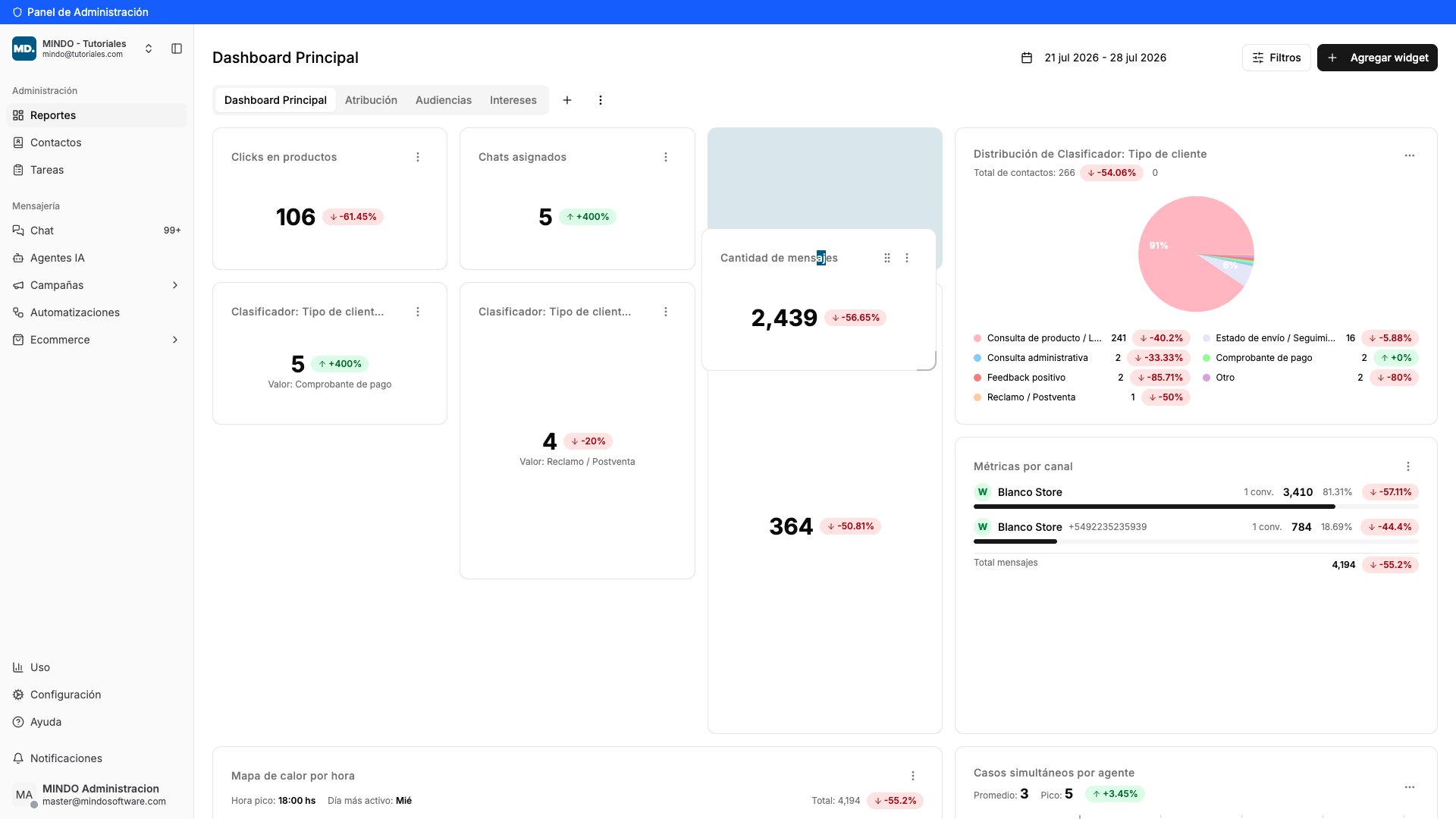Open Agentes IA section

(96, 258)
